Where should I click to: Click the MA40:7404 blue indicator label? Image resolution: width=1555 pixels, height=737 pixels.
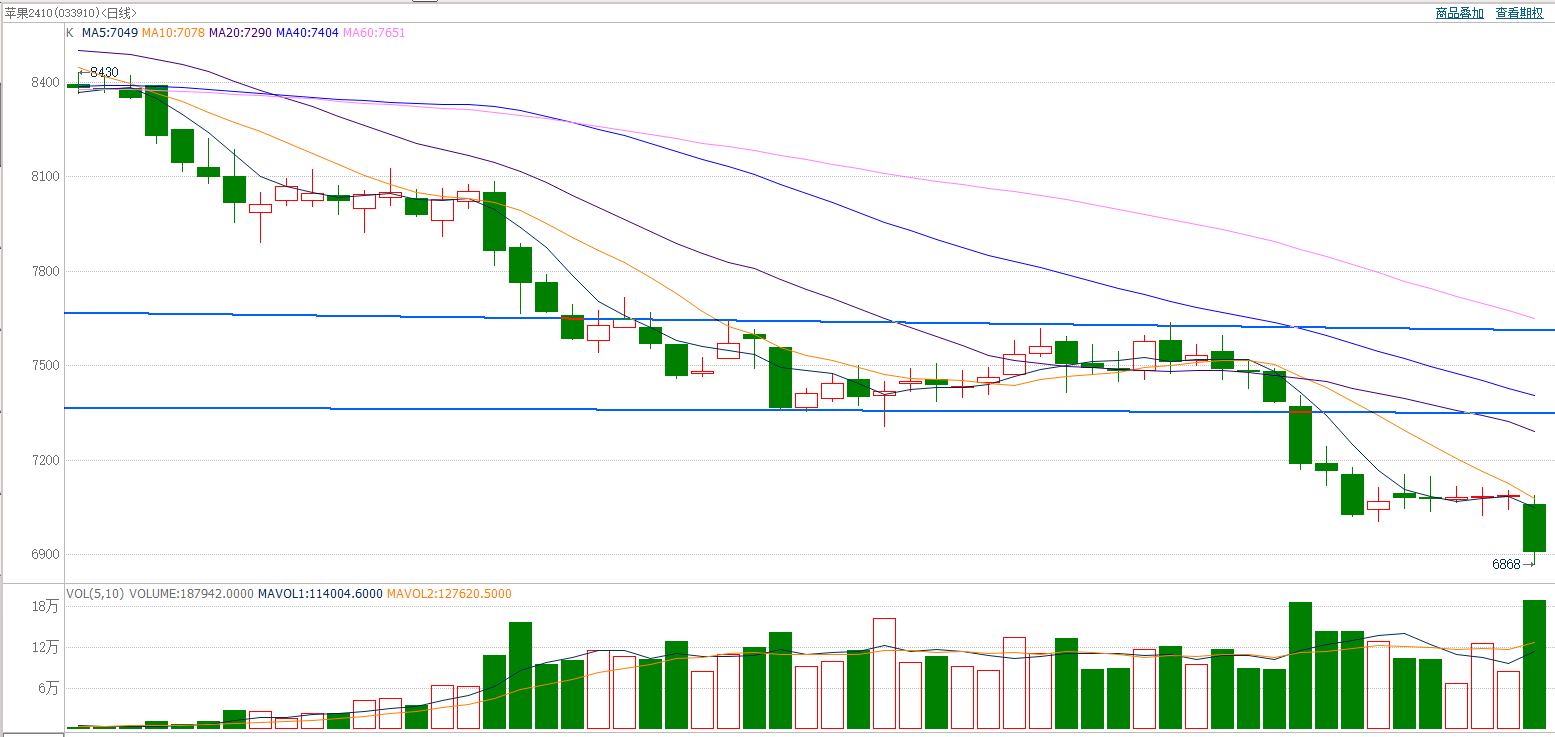(307, 33)
